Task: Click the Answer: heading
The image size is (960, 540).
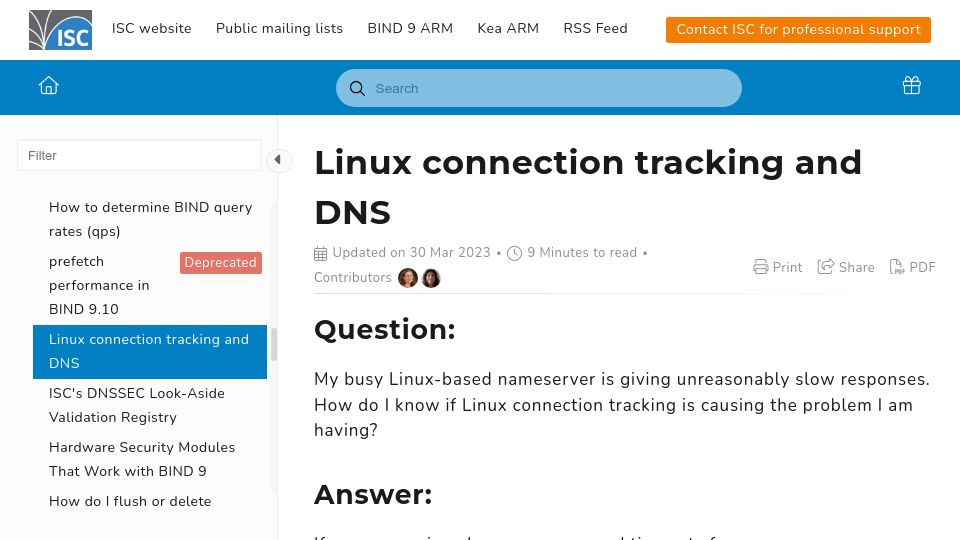Action: tap(373, 495)
